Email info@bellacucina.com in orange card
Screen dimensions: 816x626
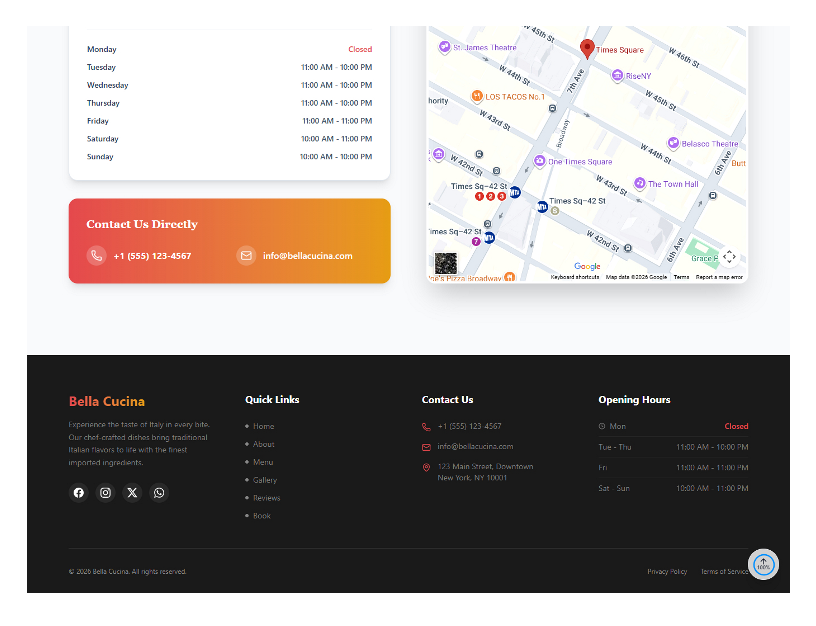[308, 256]
